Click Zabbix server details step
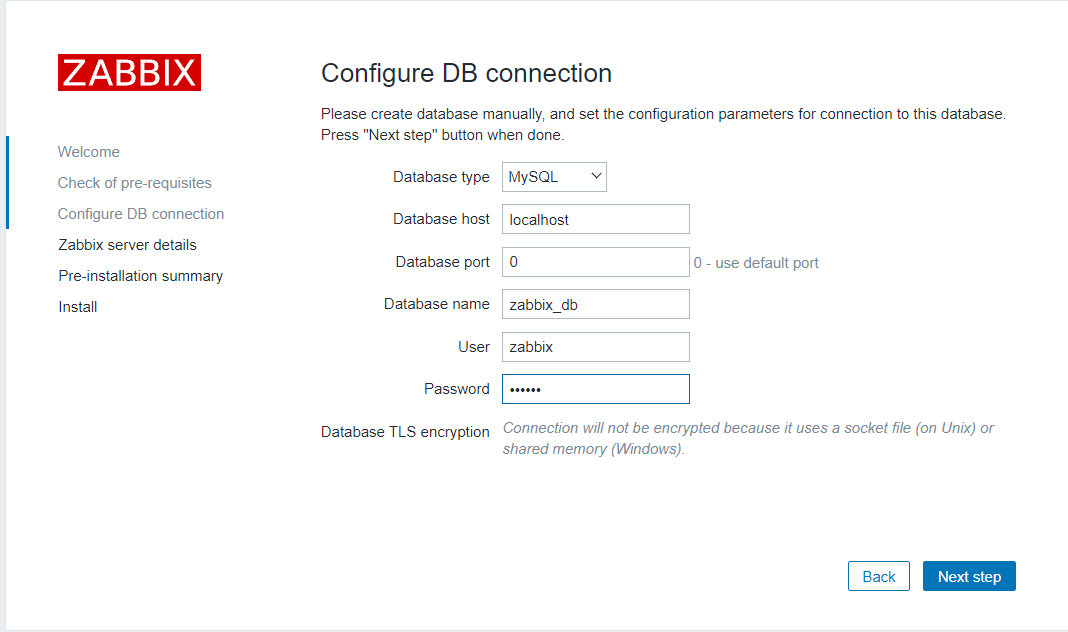This screenshot has width=1068, height=632. 127,245
